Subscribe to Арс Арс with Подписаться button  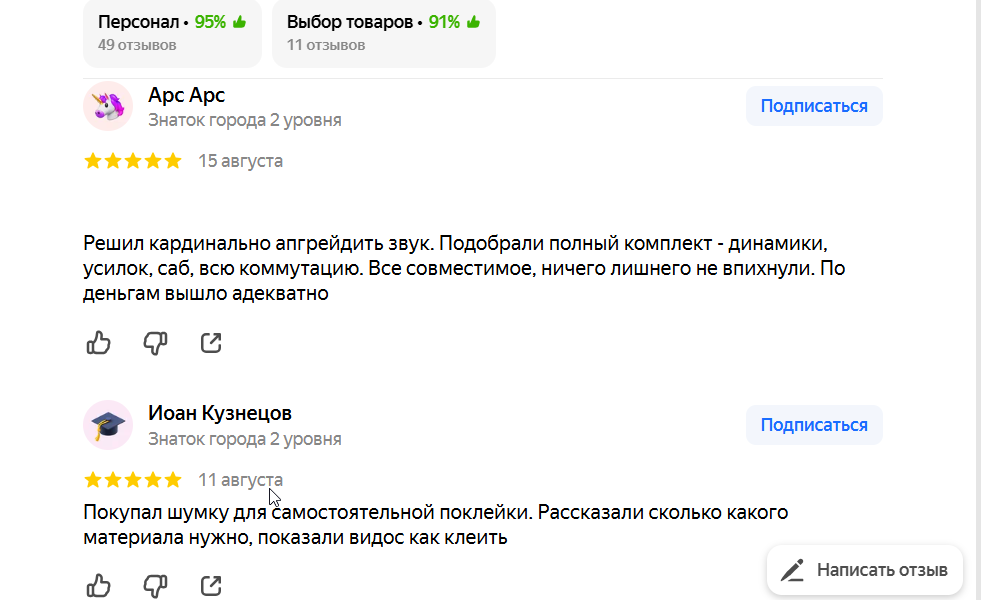814,106
